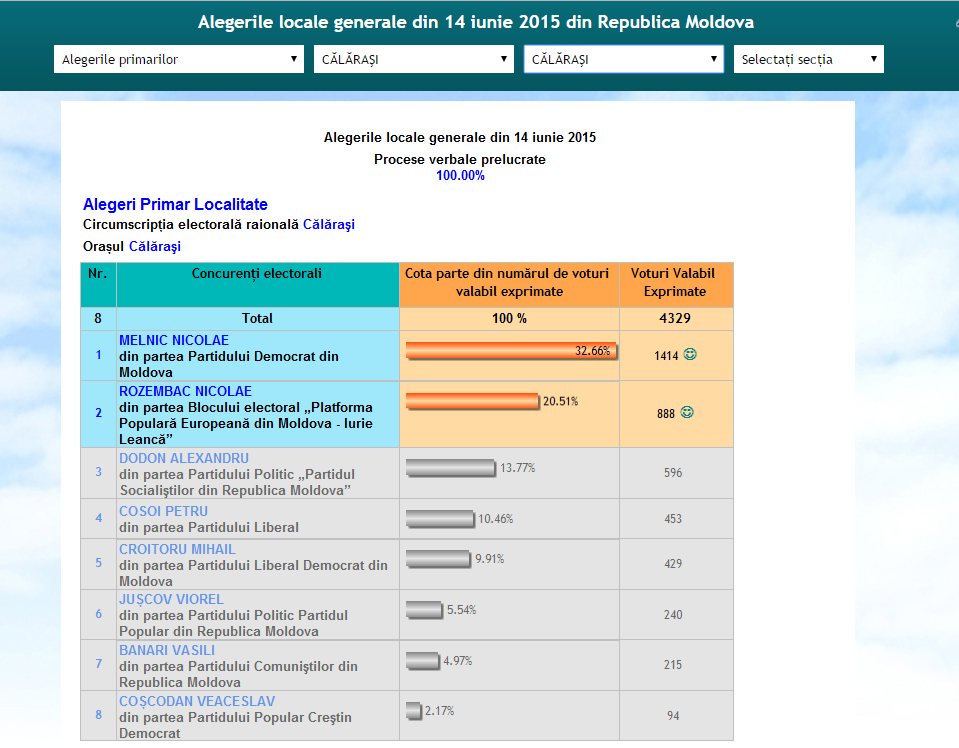Screen dimensions: 959x748
Task: Click the 'Voturi Valabil Exprimate' column header
Action: [676, 283]
